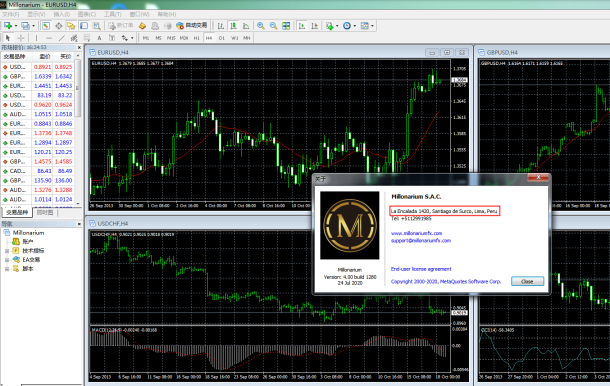Image resolution: width=610 pixels, height=386 pixels.
Task: Switch to the M15 timeframe
Action: (x=171, y=38)
